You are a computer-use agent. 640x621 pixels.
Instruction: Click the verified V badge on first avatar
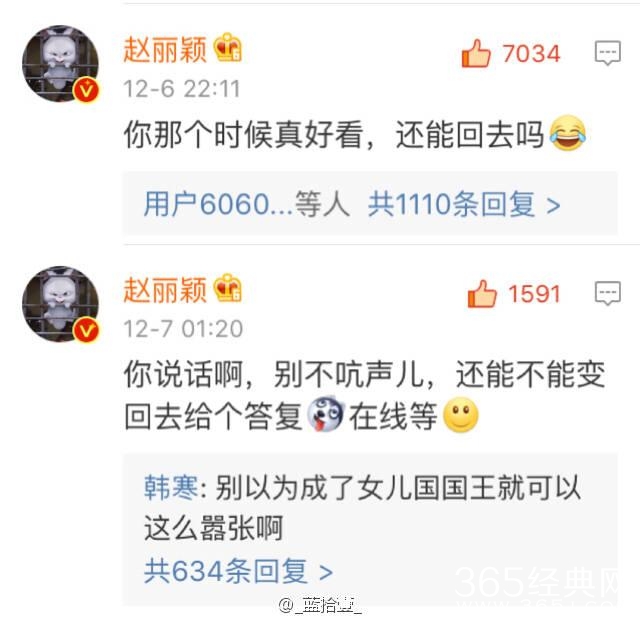coord(86,90)
